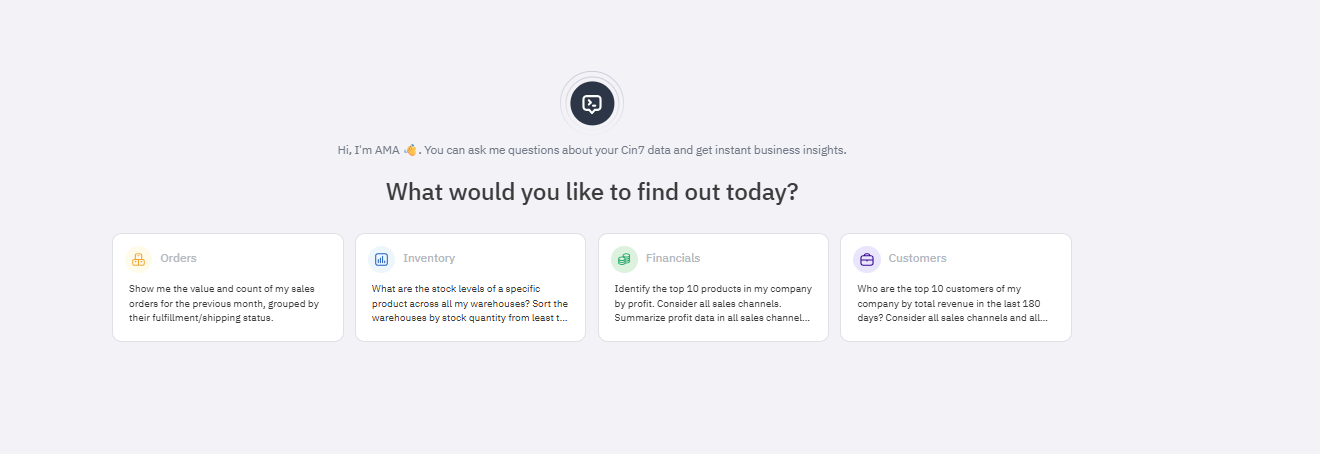The width and height of the screenshot is (1320, 454).
Task: Select the Orders card title
Action: pyautogui.click(x=178, y=258)
